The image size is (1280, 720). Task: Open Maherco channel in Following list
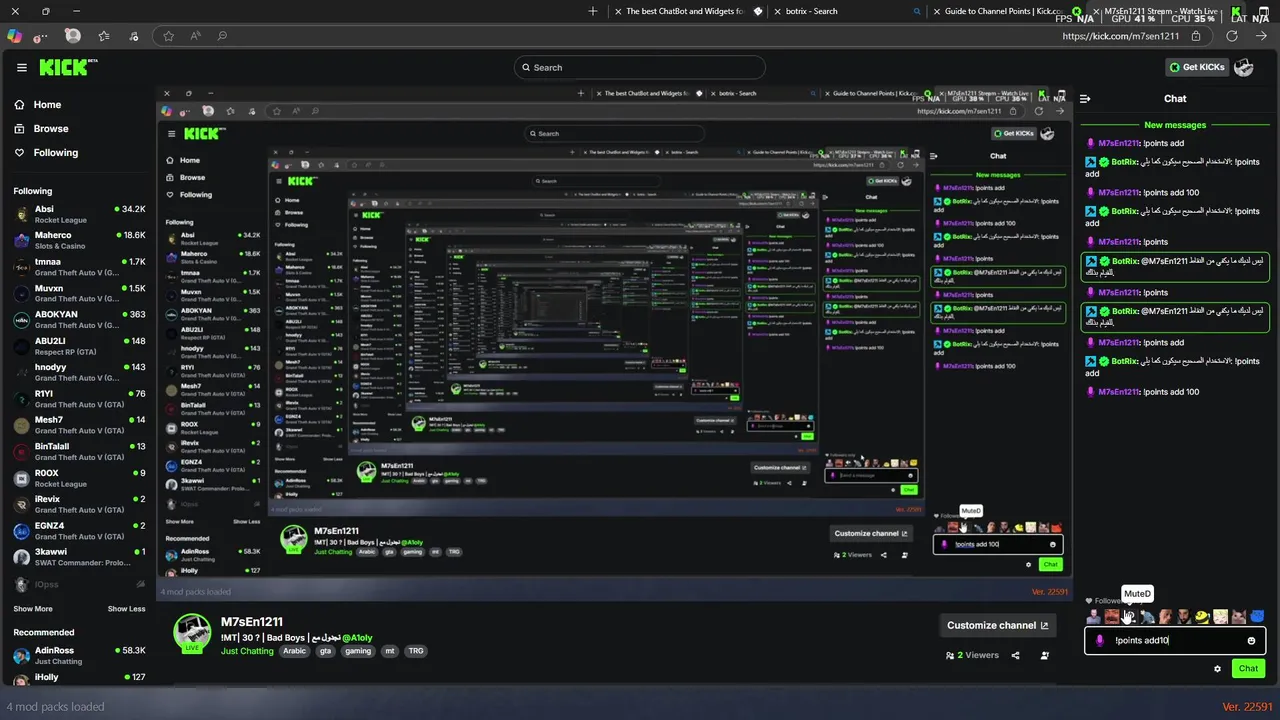tap(78, 240)
